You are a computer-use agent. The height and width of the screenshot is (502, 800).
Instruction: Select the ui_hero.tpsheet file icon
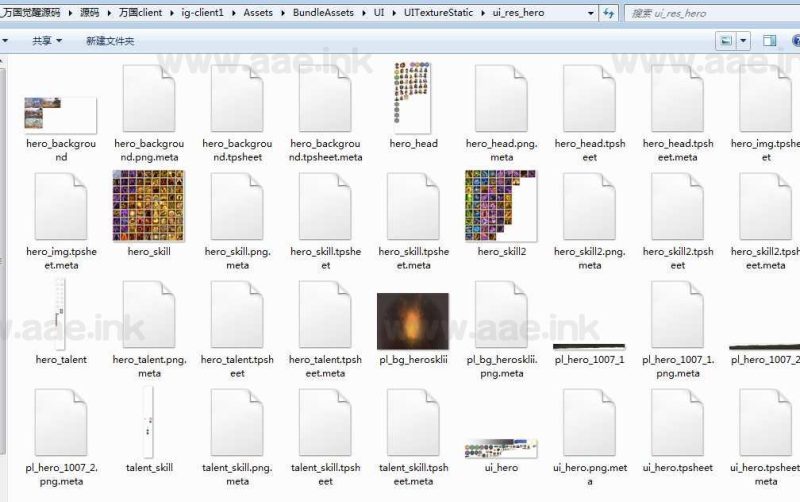point(677,422)
